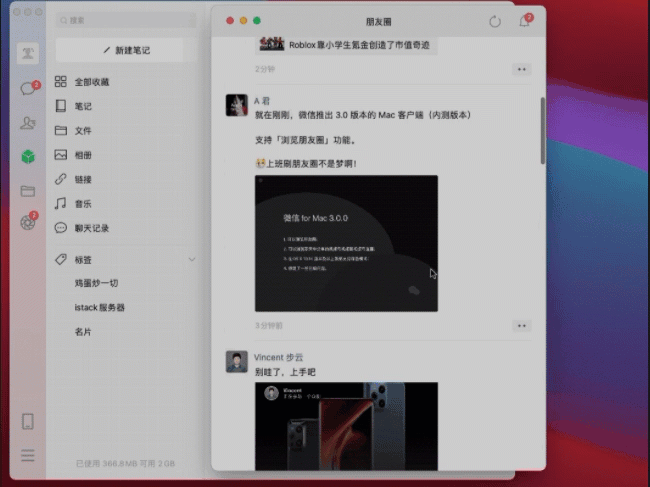
Task: Close the 朋友圈 window
Action: (230, 21)
